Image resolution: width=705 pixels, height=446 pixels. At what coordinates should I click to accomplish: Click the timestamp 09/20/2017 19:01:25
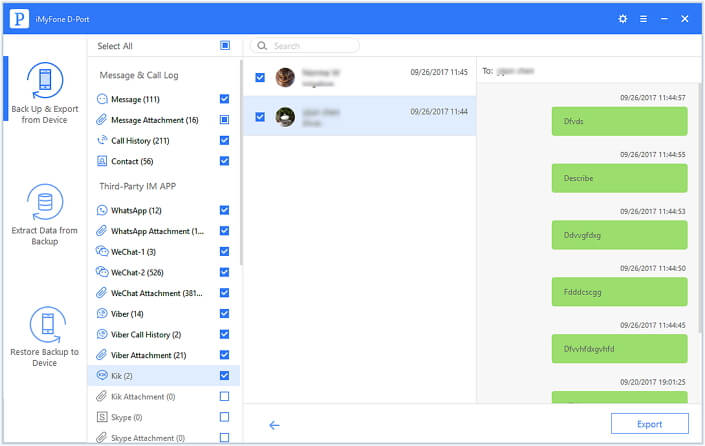tap(653, 382)
